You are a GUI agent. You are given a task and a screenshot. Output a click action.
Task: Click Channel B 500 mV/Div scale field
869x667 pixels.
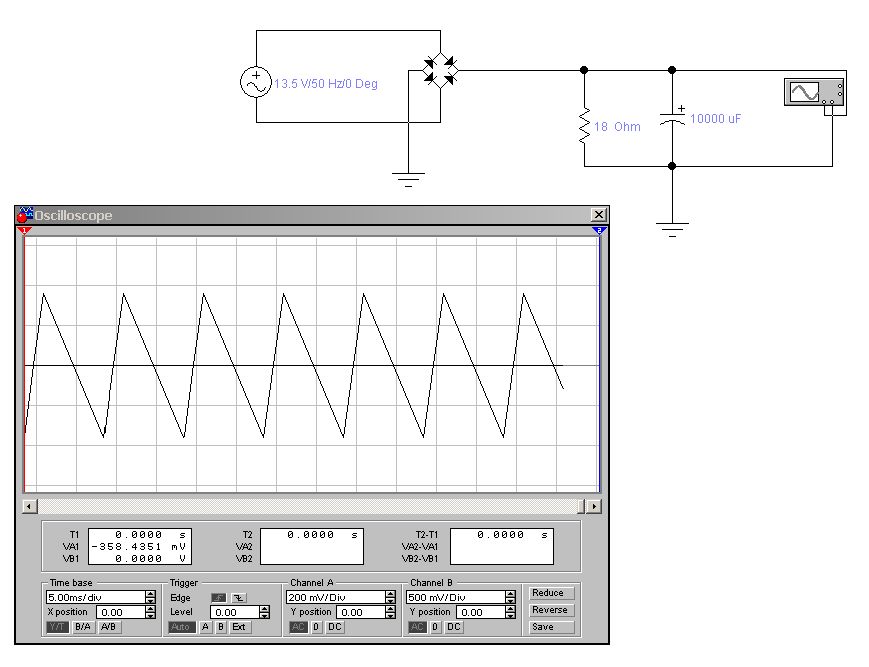click(456, 597)
